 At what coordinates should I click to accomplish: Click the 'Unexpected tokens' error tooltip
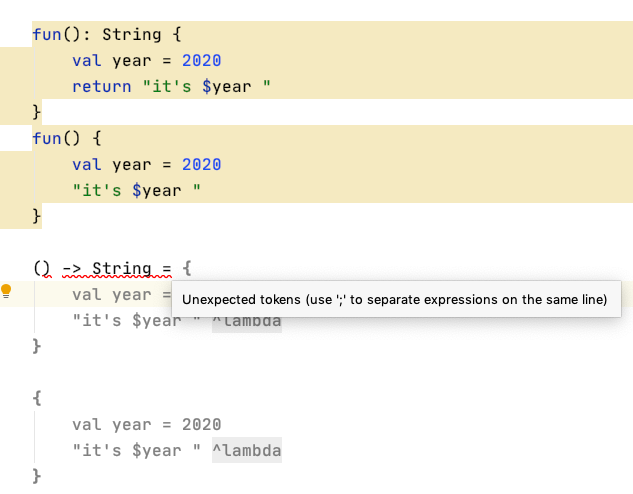pyautogui.click(x=395, y=299)
